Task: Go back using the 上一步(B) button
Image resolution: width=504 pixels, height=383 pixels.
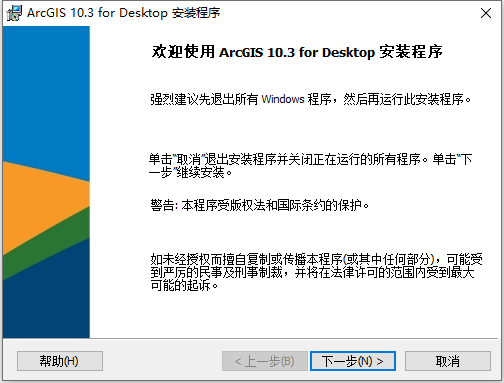Action: (x=265, y=361)
